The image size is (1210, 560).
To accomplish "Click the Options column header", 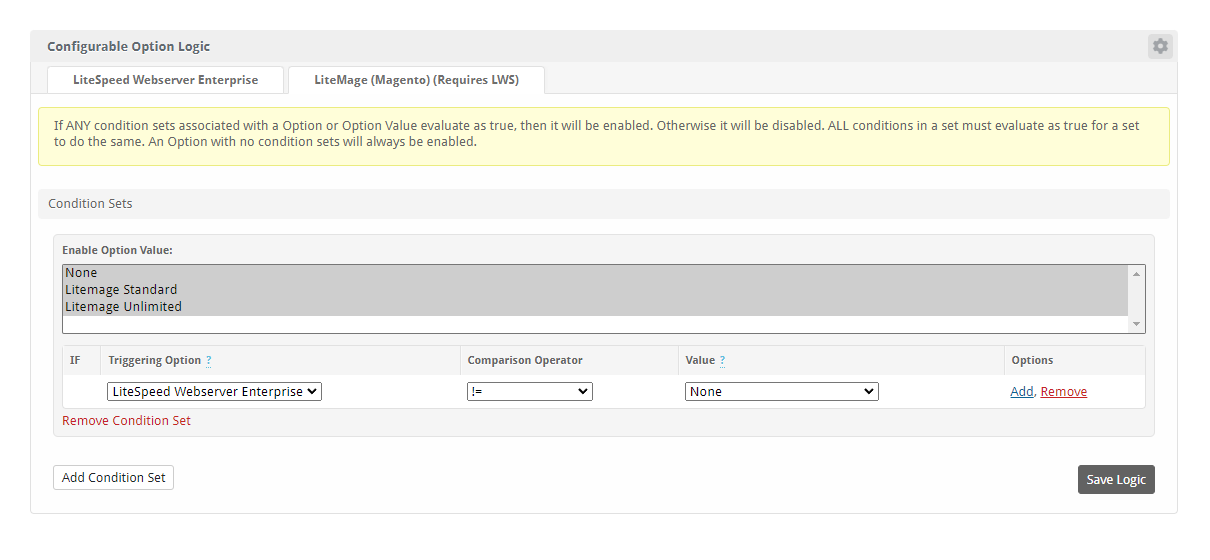I will (x=1032, y=360).
